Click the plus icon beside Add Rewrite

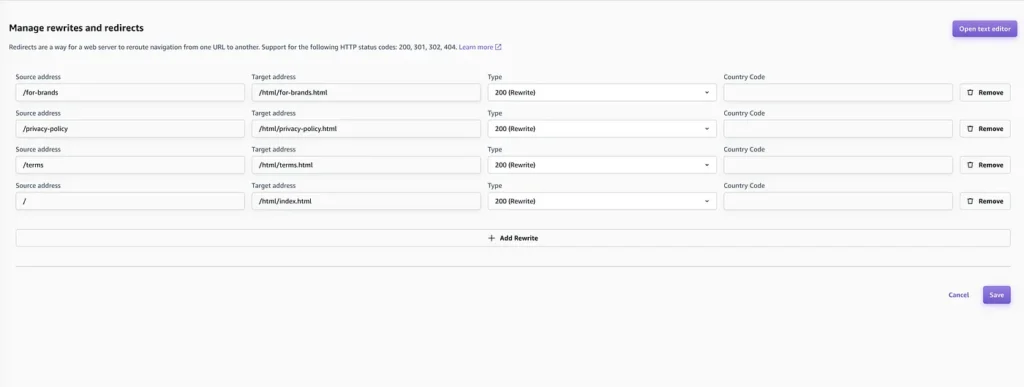pos(492,238)
